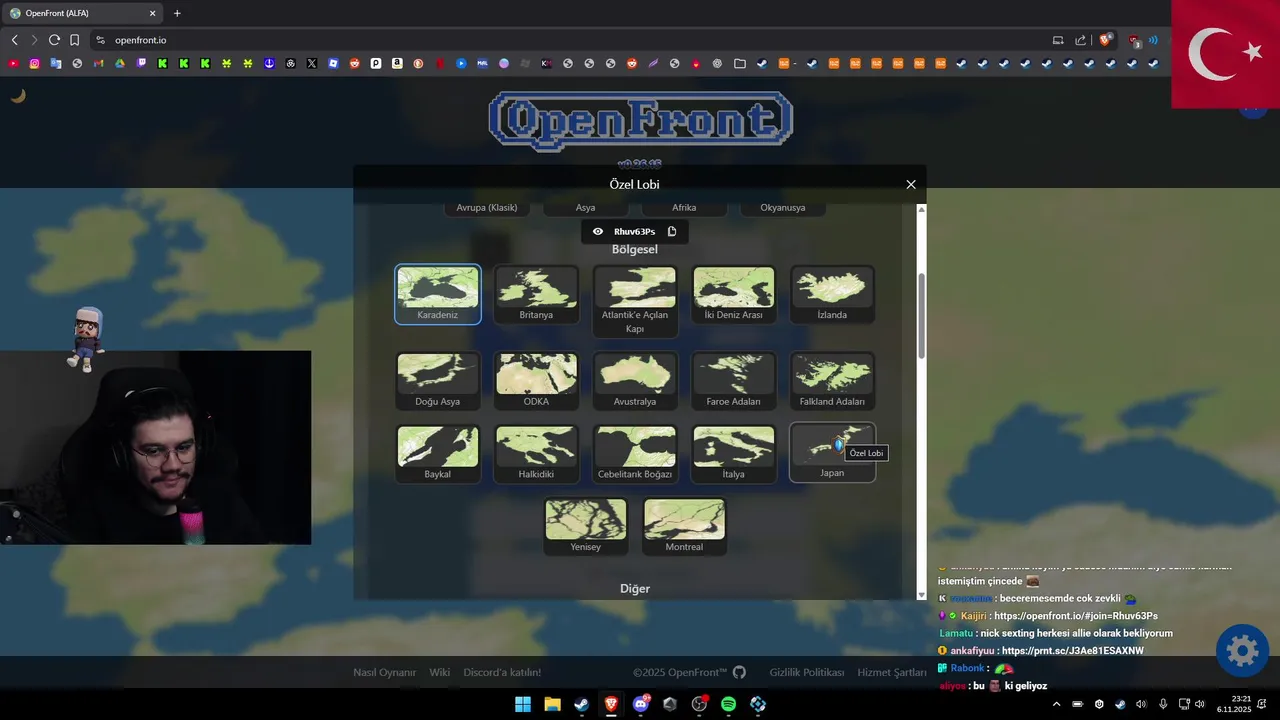Reload the page

[54, 40]
